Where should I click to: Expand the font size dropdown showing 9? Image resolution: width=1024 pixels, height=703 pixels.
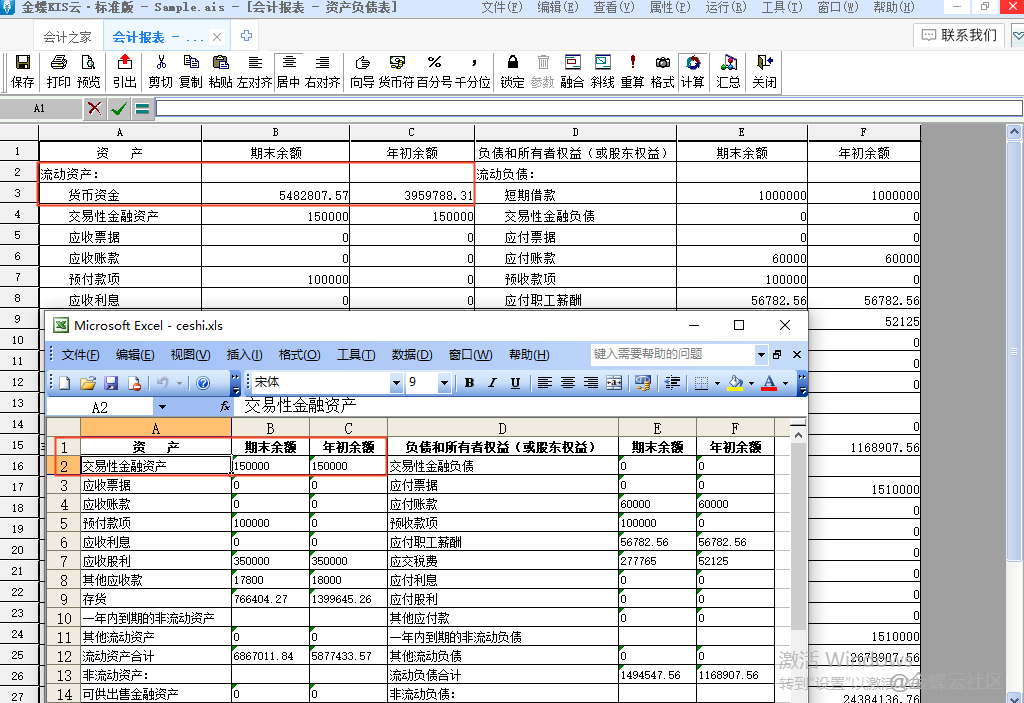point(444,383)
